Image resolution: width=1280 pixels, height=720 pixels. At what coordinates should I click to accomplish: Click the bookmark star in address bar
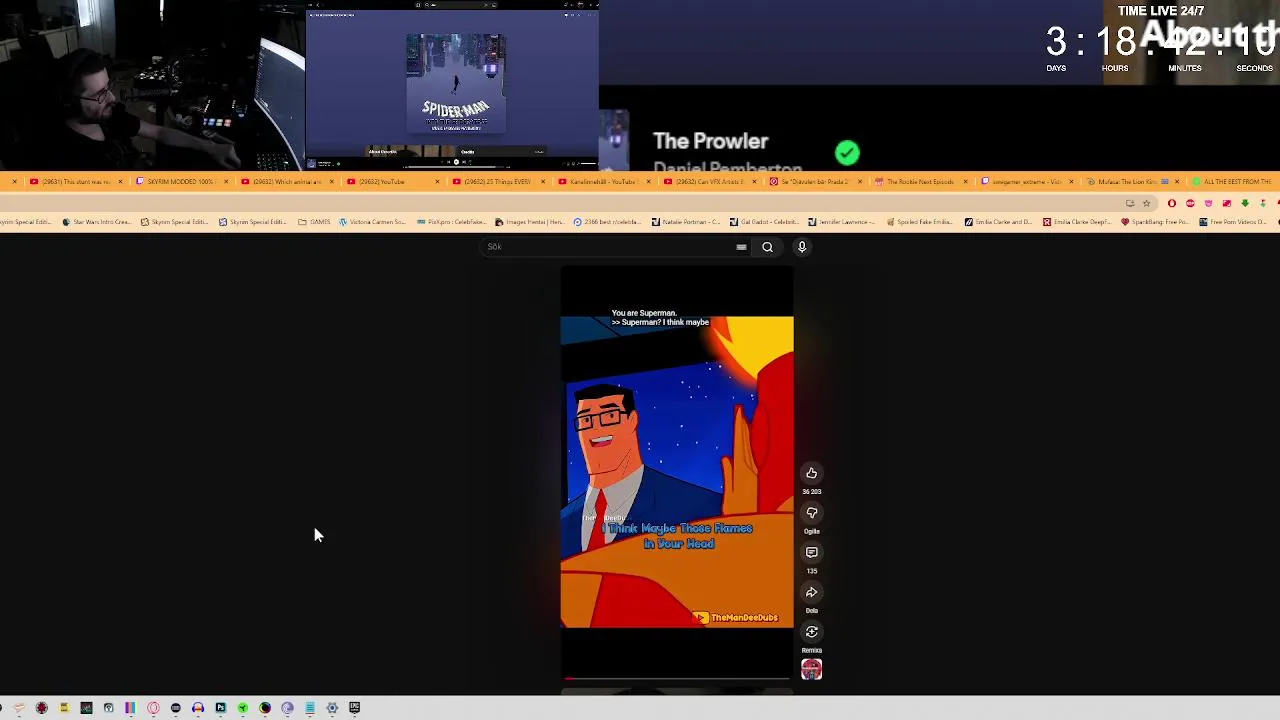point(1147,204)
